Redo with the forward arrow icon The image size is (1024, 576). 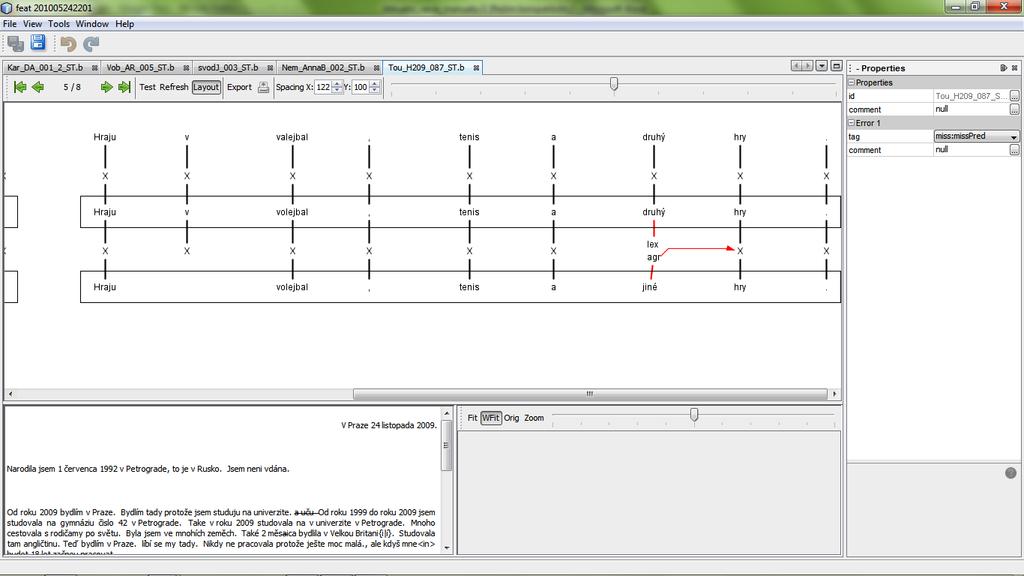(x=91, y=44)
